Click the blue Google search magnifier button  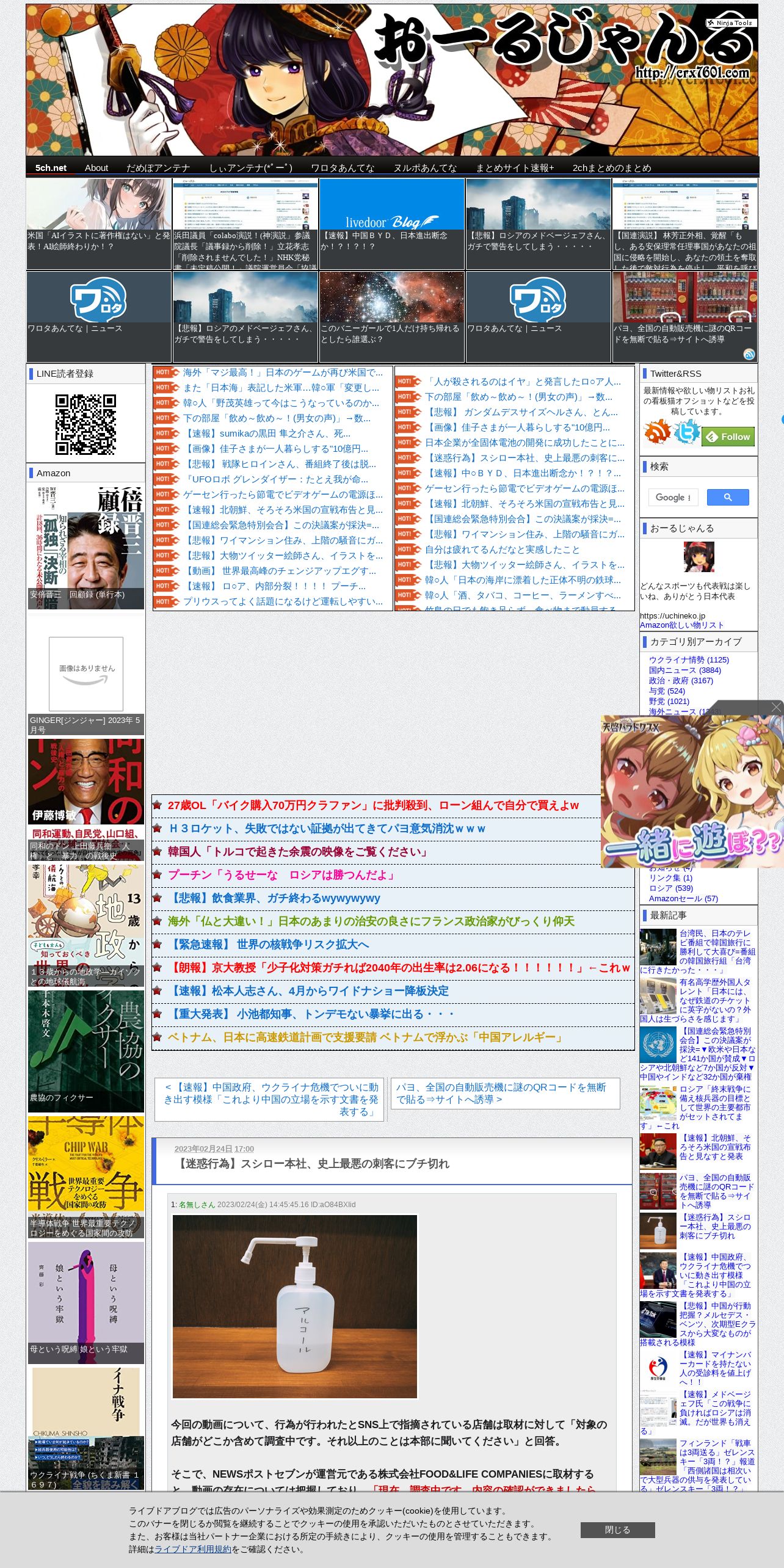[728, 497]
